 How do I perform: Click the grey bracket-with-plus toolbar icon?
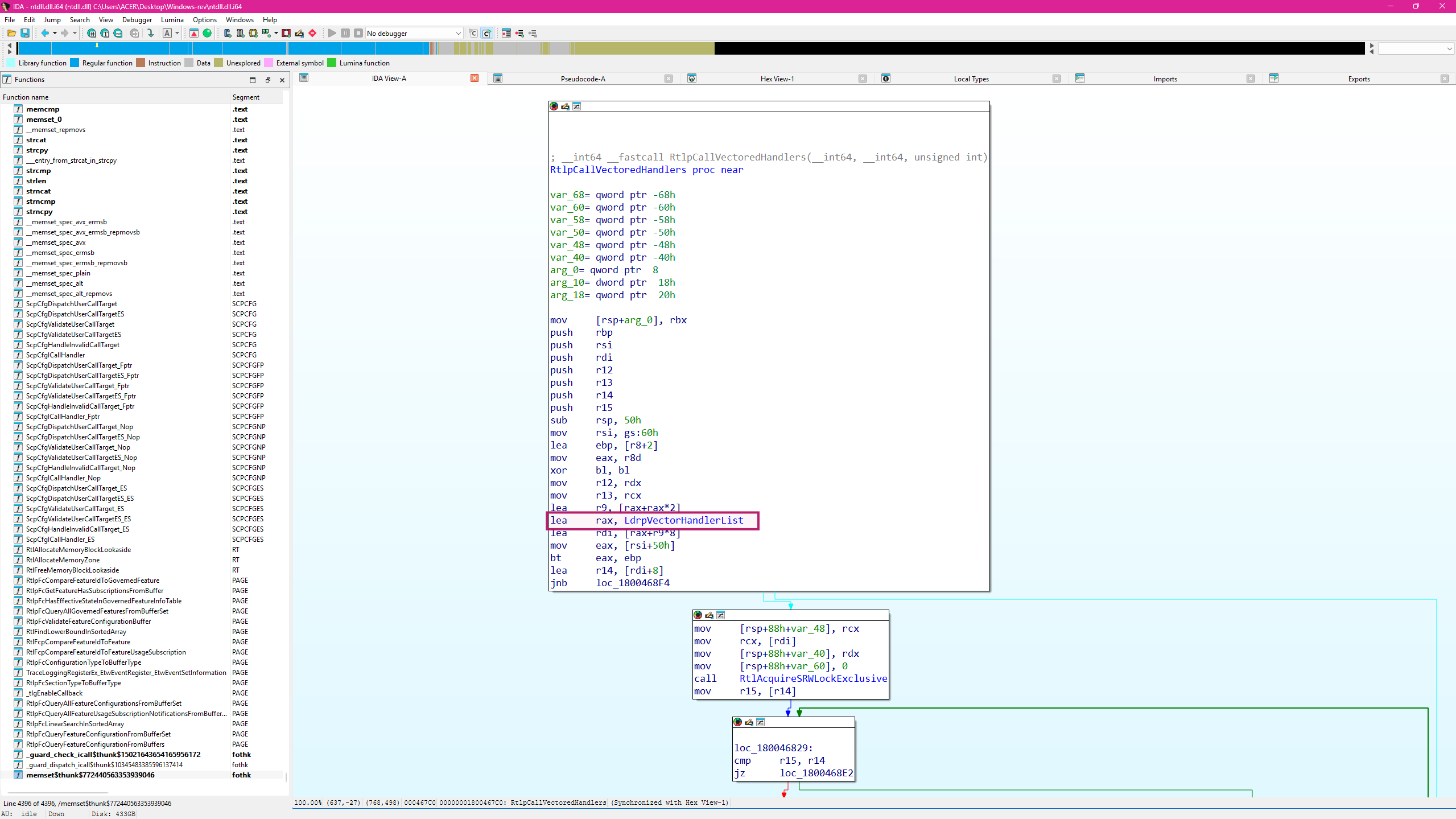pyautogui.click(x=240, y=33)
